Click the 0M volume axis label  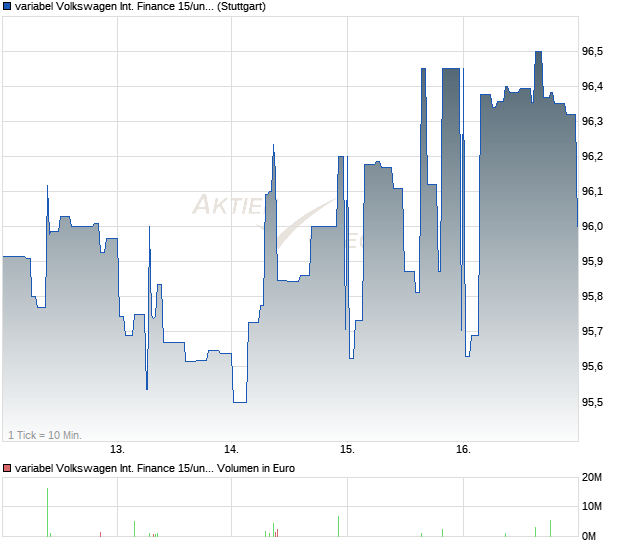click(x=593, y=537)
